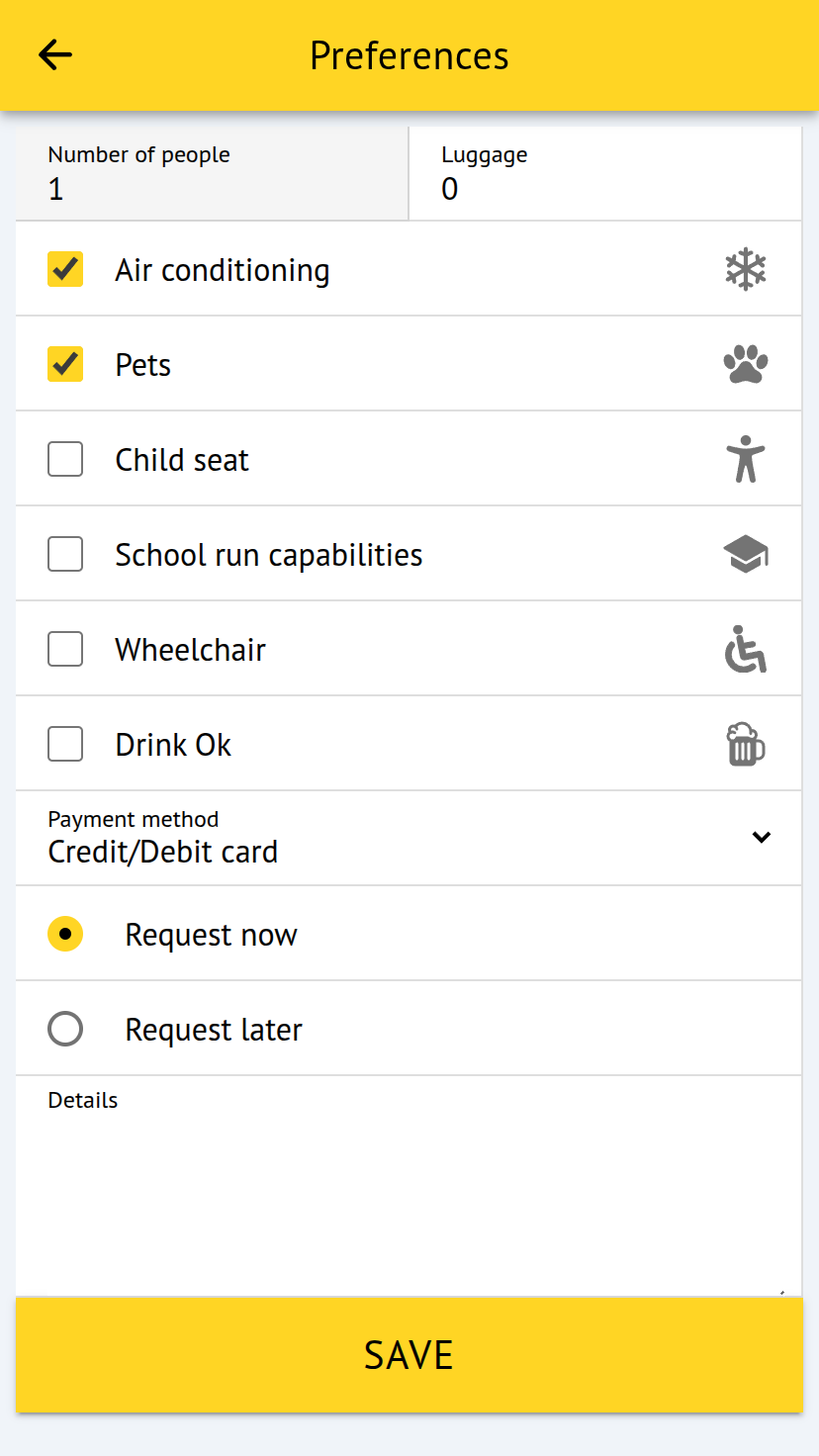This screenshot has height=1456, width=819.
Task: Go back using the arrow icon
Action: point(55,55)
